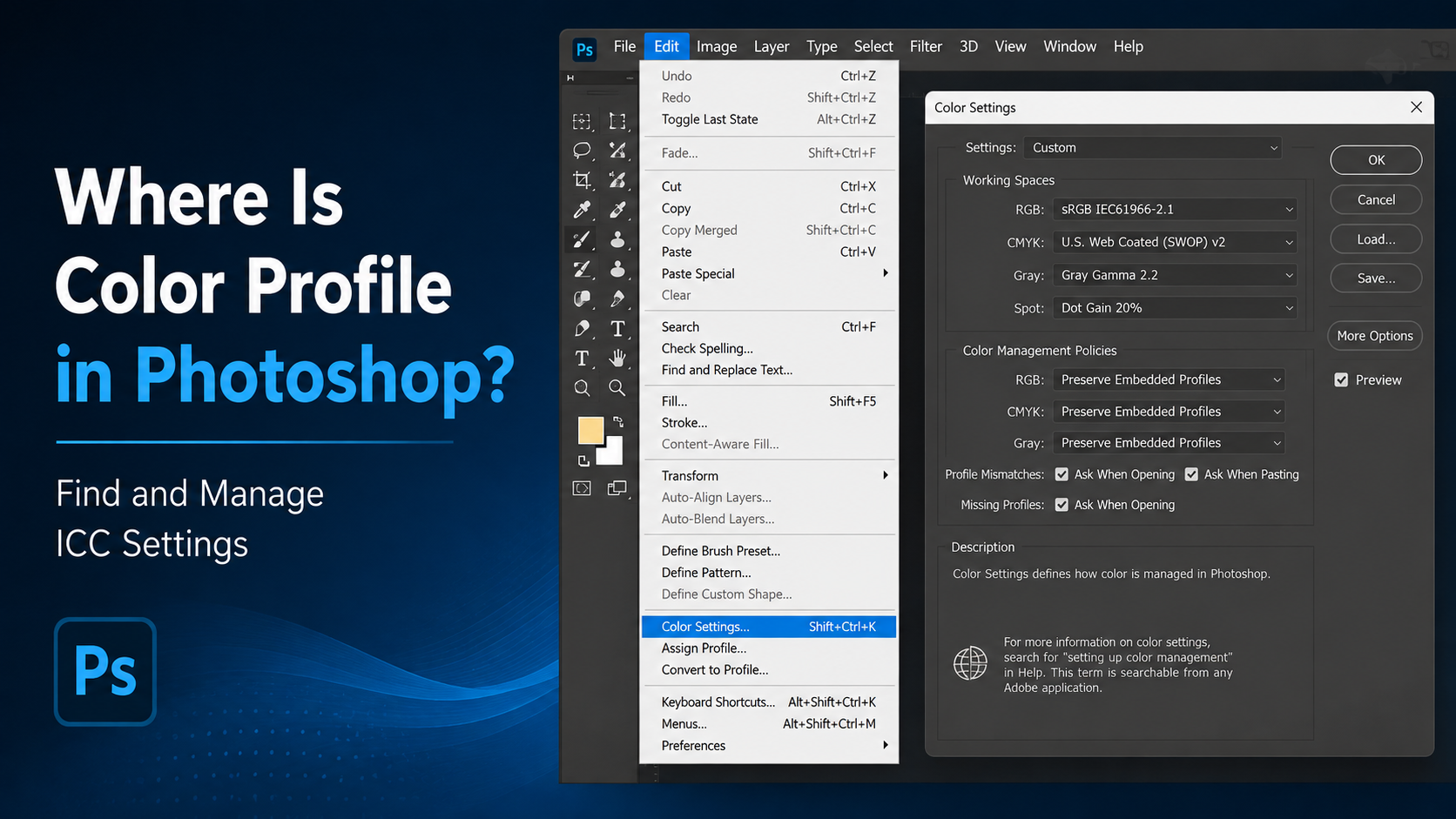
Task: Click the Cancel button
Action: (1376, 199)
